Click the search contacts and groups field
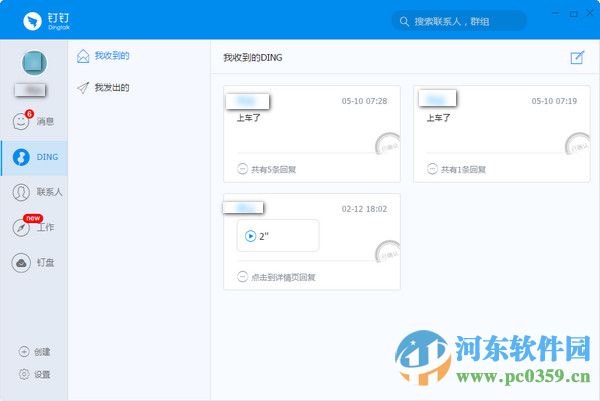The width and height of the screenshot is (600, 401). point(459,21)
